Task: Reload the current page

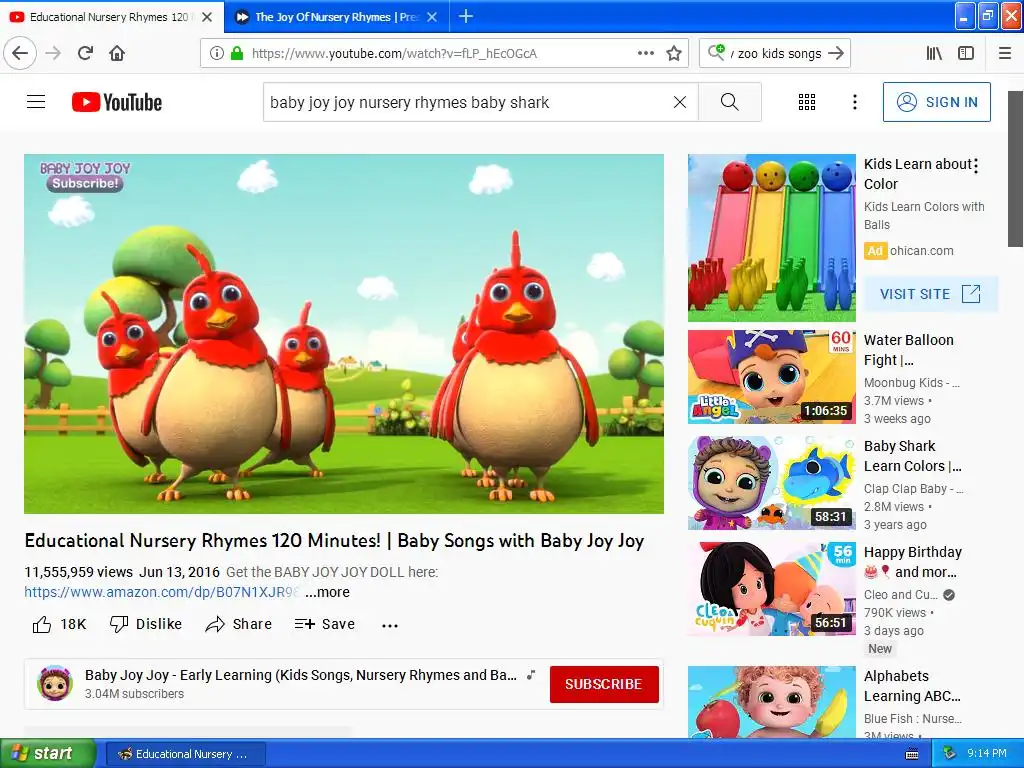Action: (85, 53)
